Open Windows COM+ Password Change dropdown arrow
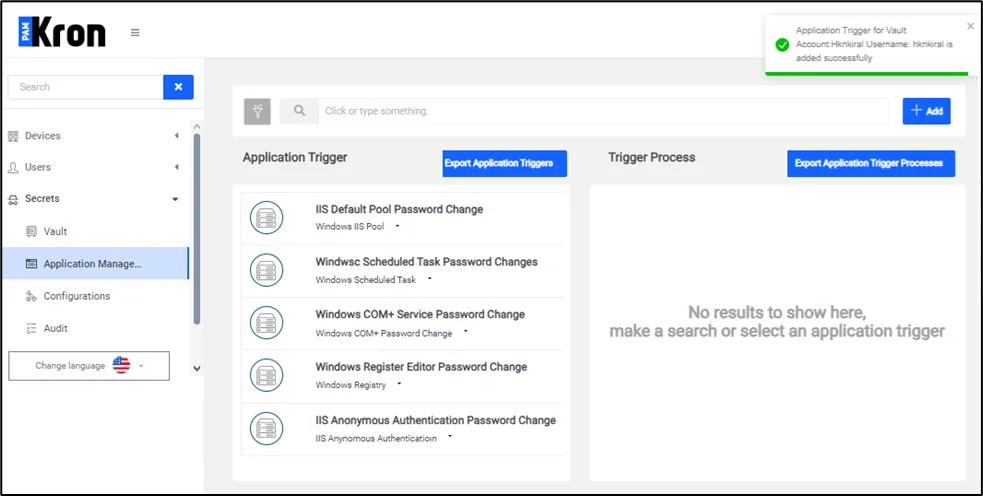 point(465,331)
